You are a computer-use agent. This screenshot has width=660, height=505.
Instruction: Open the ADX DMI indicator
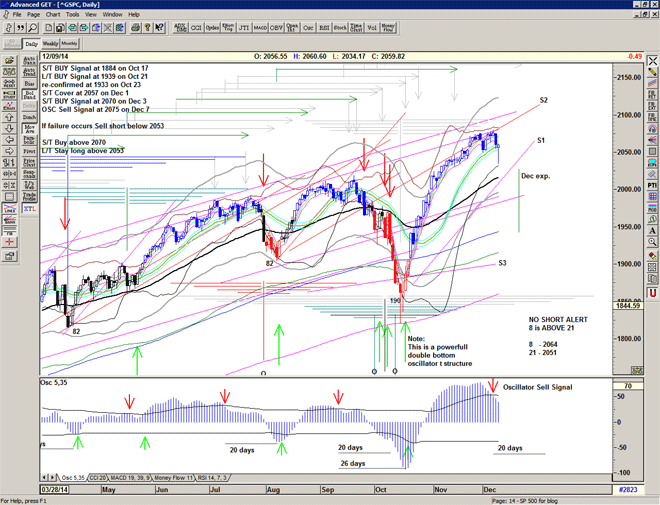click(x=180, y=29)
